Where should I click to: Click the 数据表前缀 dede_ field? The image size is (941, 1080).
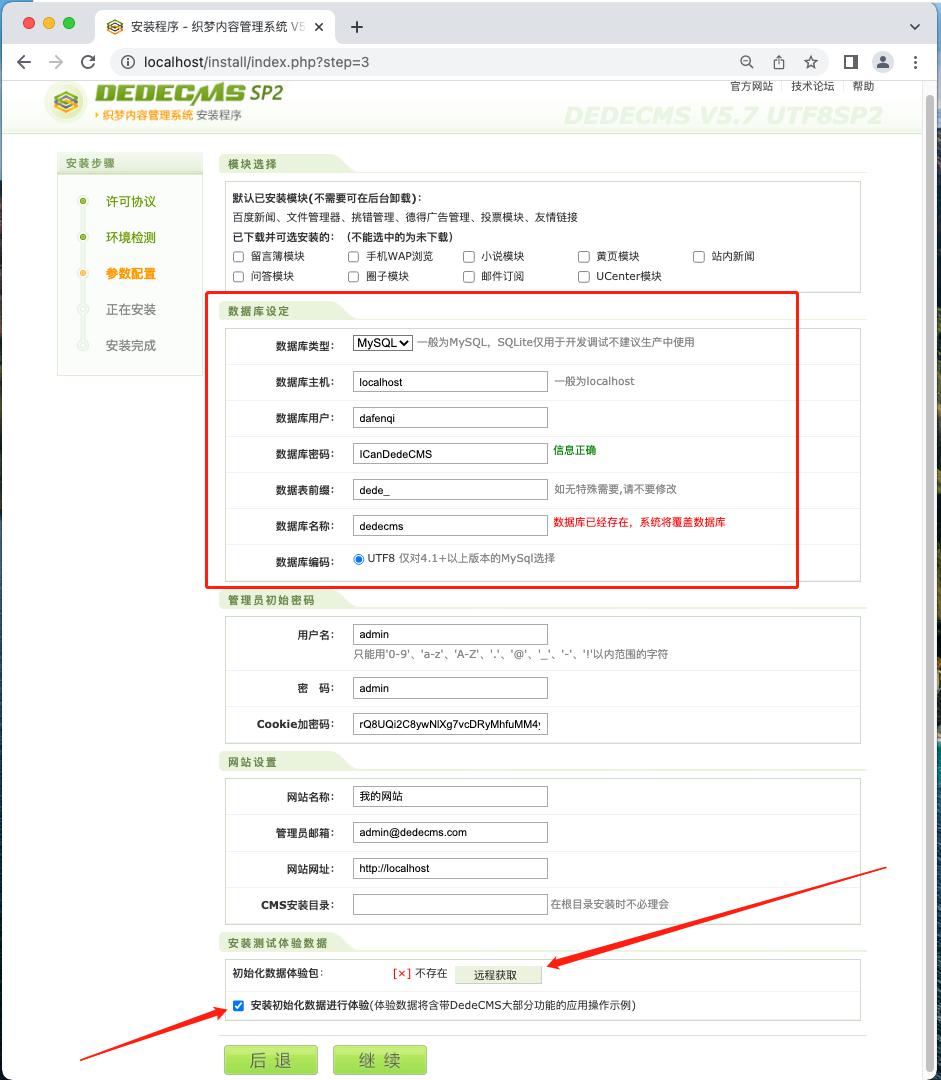click(x=451, y=490)
